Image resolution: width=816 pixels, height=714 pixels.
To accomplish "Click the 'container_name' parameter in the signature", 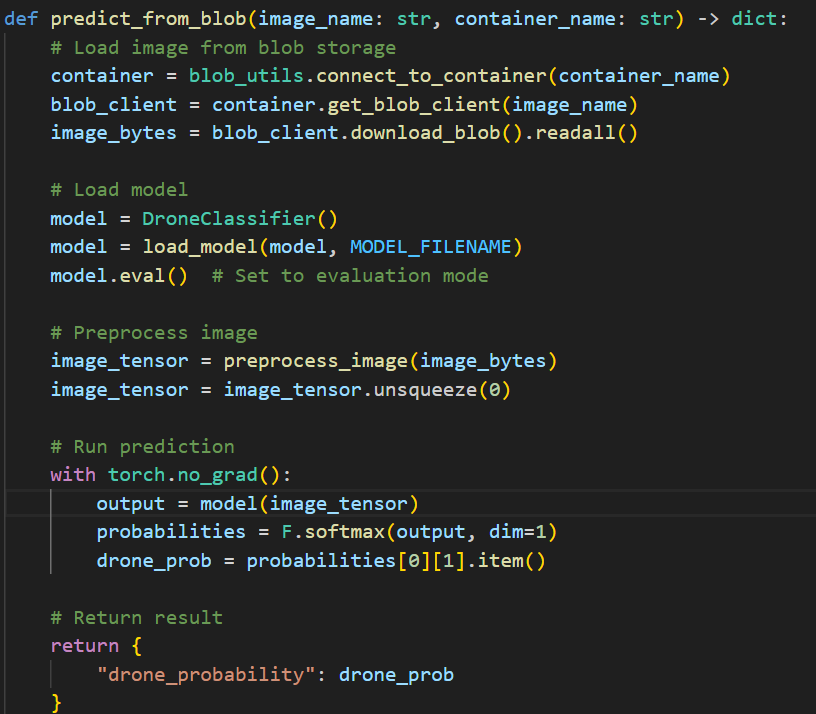I will pos(535,19).
